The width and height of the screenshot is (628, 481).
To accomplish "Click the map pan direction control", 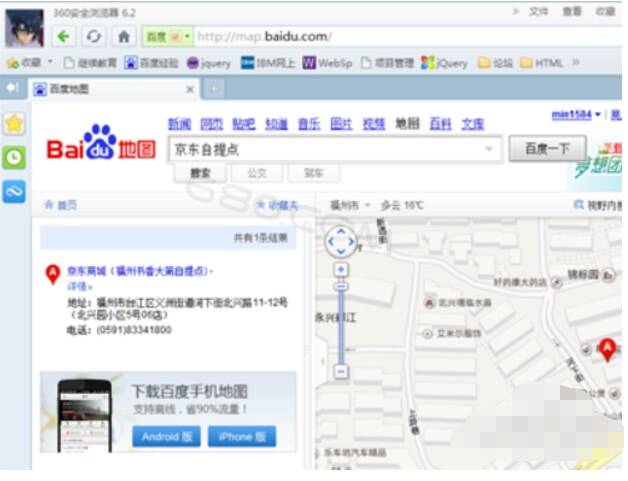I will coord(341,242).
